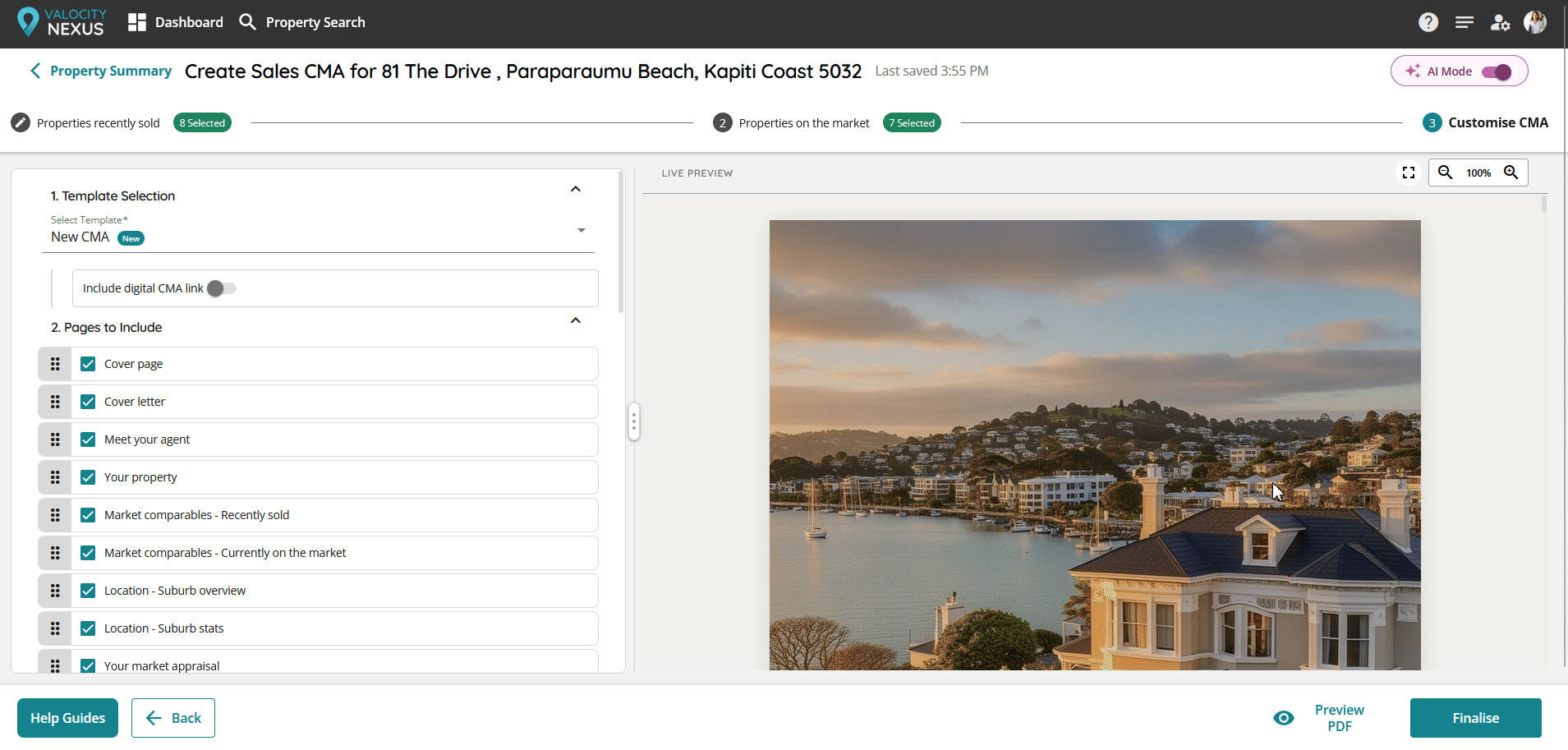The width and height of the screenshot is (1568, 750).
Task: Open the profile avatar menu
Action: (x=1535, y=22)
